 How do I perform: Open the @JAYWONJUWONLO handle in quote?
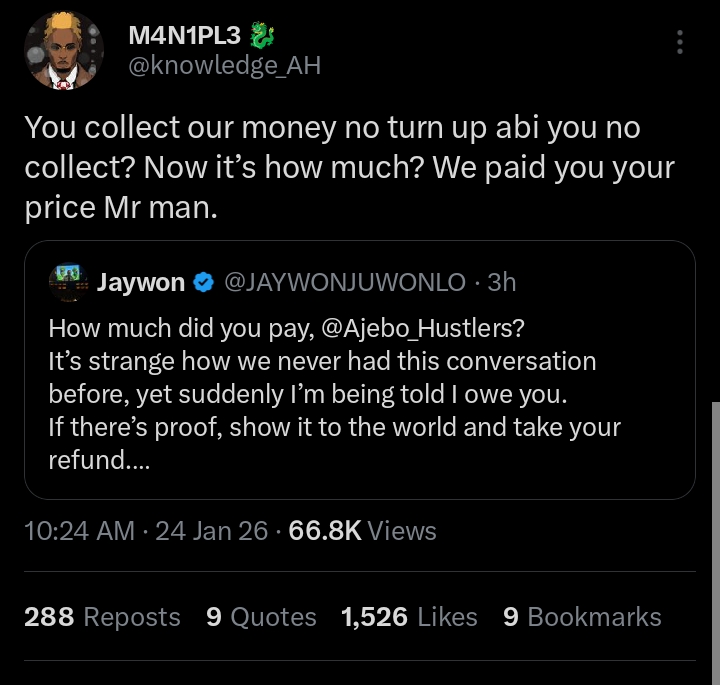tap(344, 283)
